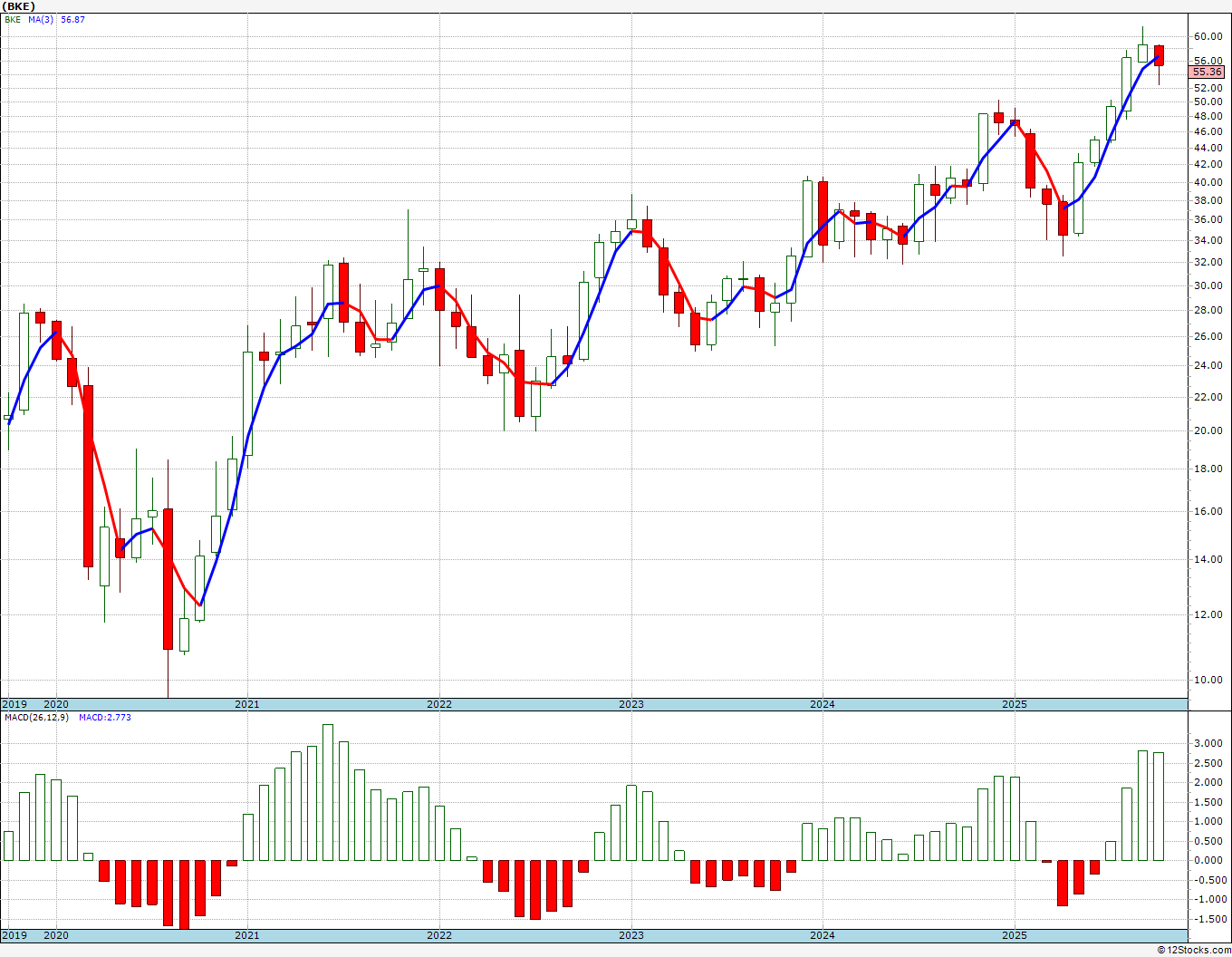Viewport: 1232px width, 957px height.
Task: Open the 12Stocks.com watermark link
Action: pos(1196,950)
